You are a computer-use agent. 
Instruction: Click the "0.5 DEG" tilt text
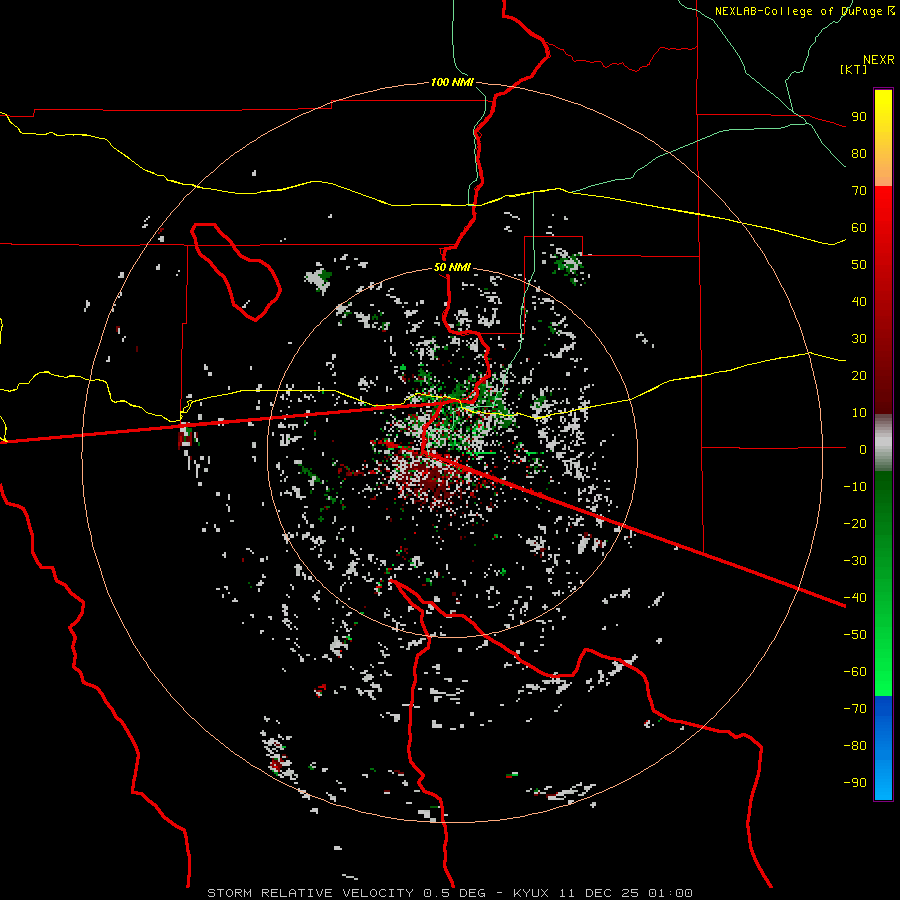click(455, 893)
